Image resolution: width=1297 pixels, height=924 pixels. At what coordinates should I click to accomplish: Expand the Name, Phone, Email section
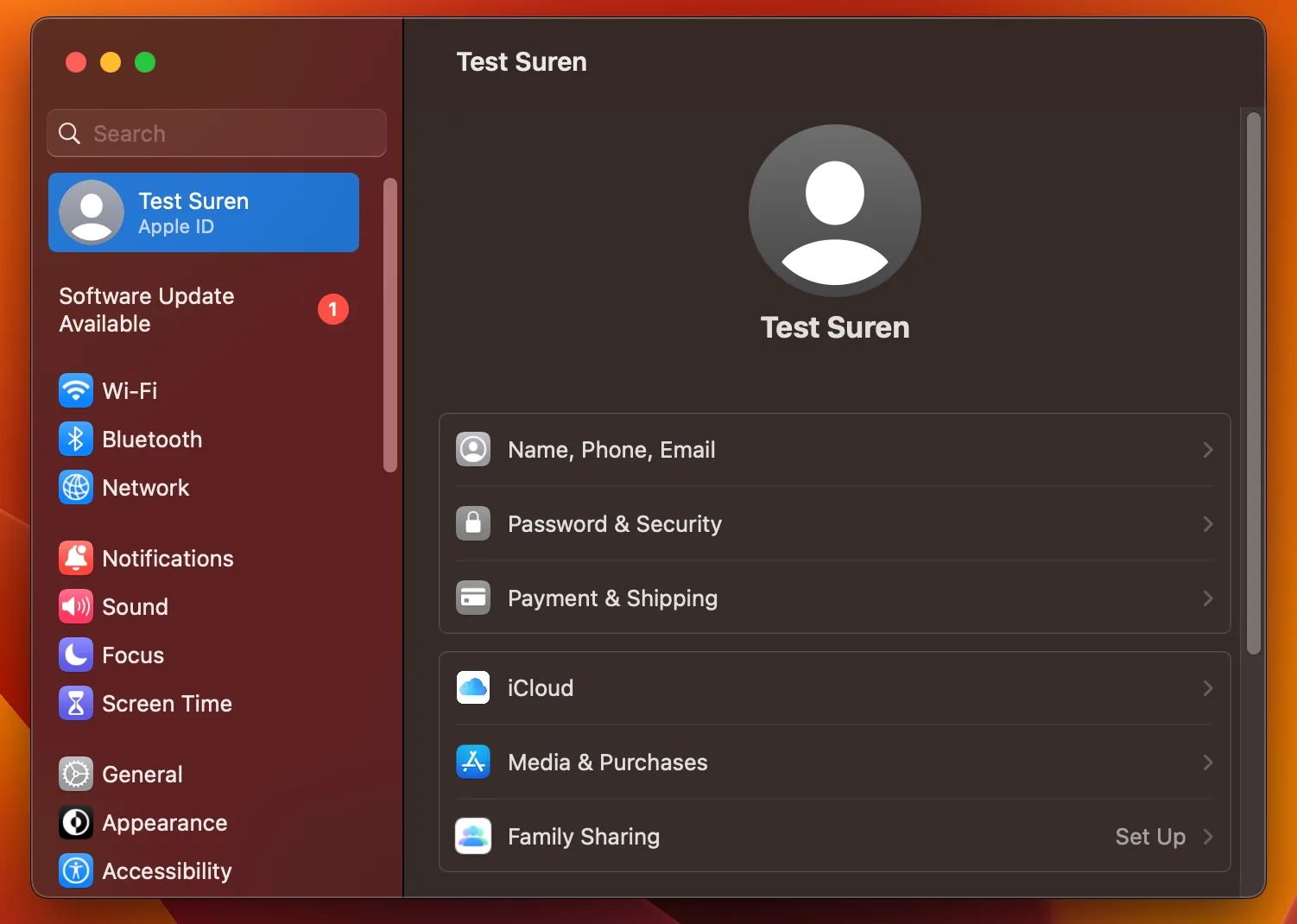(x=834, y=449)
